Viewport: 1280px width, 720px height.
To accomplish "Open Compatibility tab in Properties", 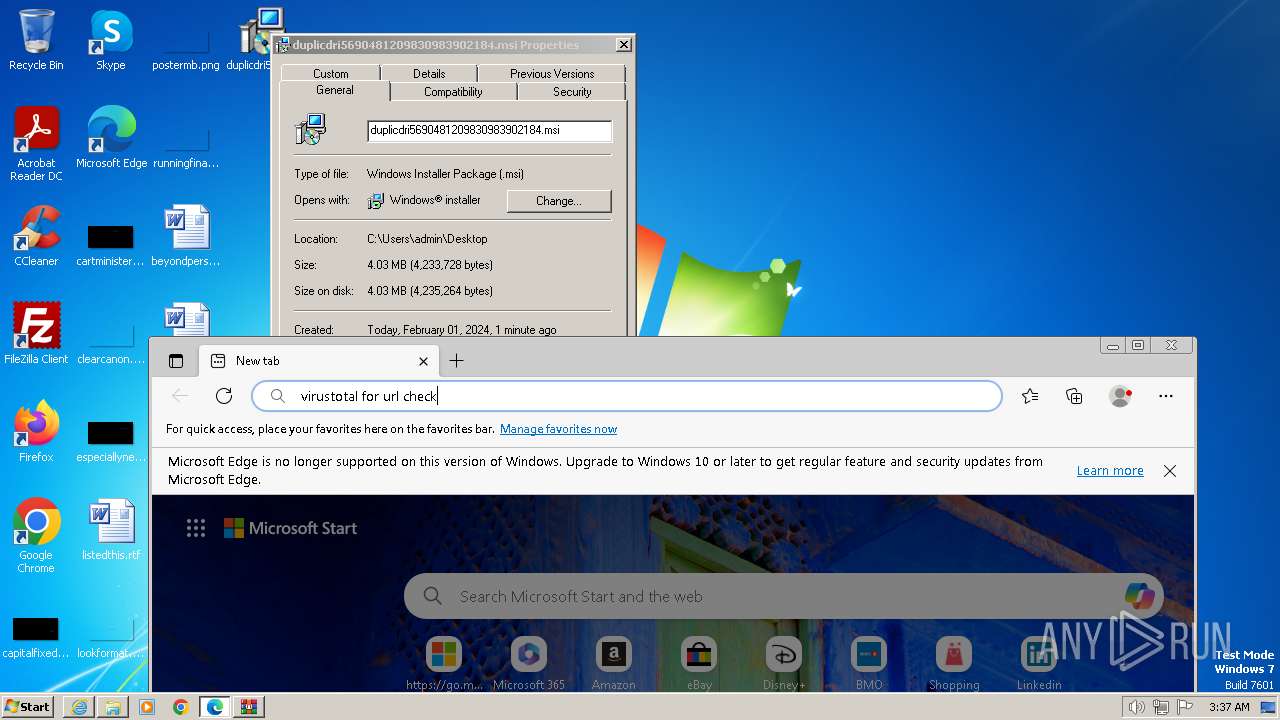I will click(453, 91).
